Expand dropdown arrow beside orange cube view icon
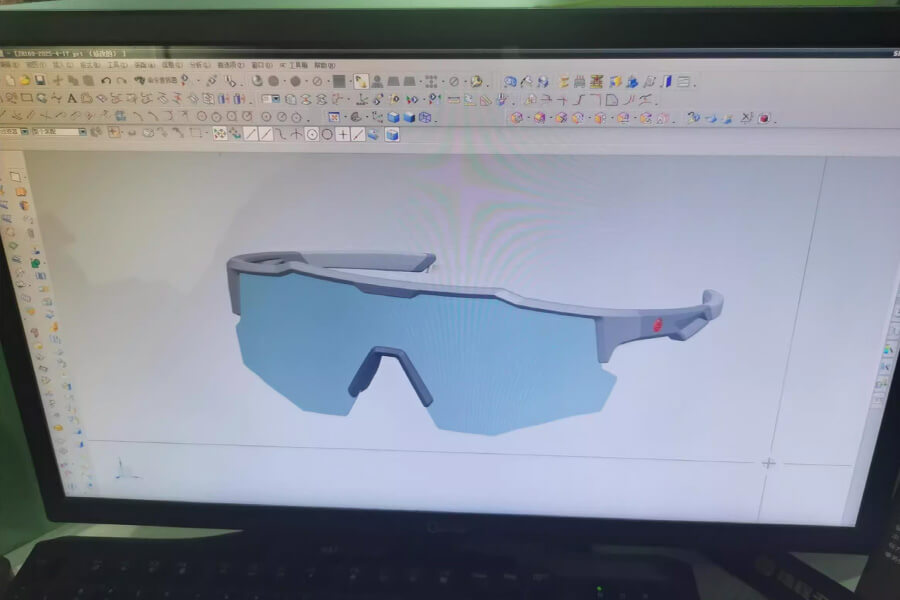Viewport: 900px width, 600px height. 528,118
